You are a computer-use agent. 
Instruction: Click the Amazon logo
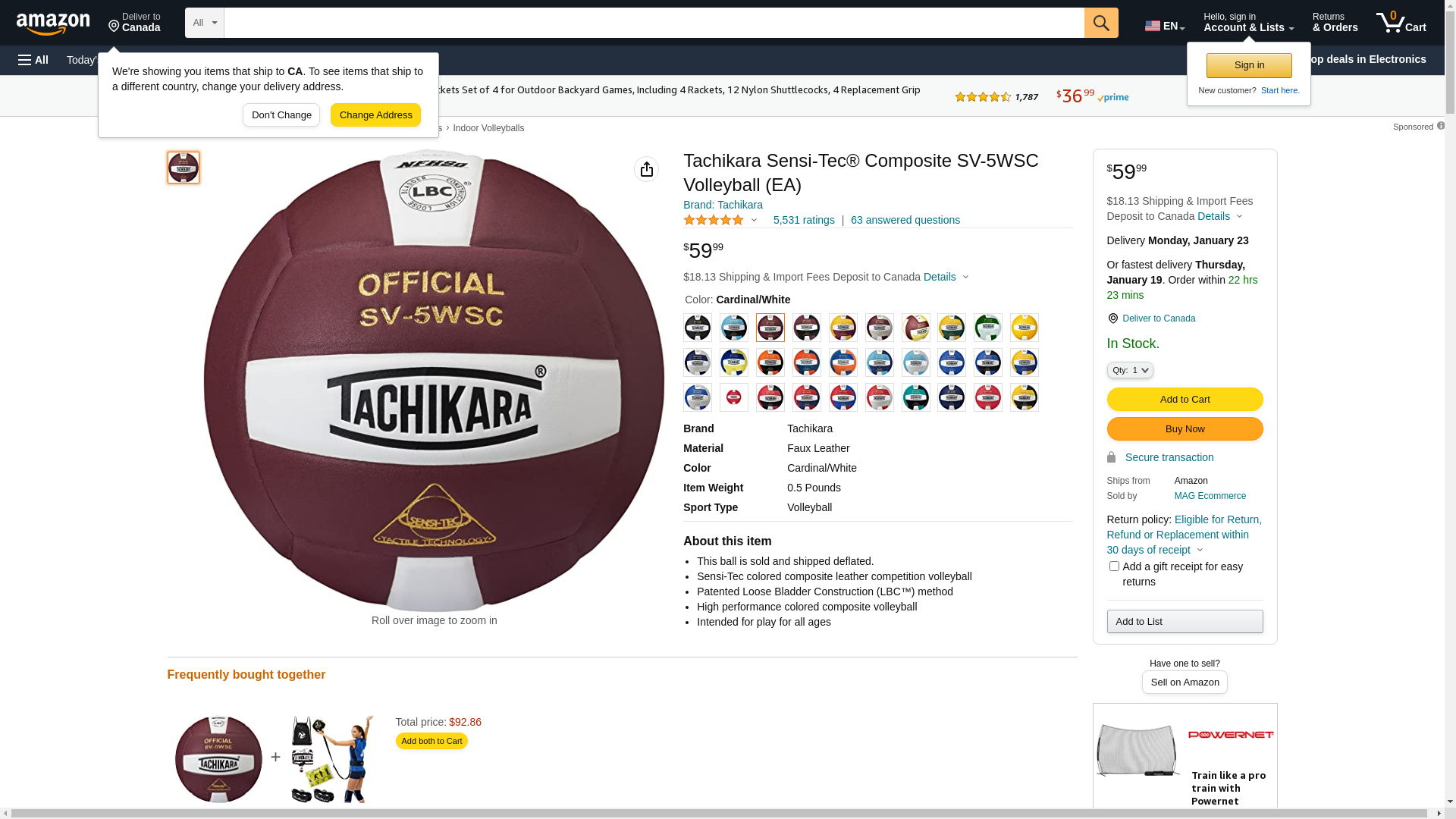[53, 24]
